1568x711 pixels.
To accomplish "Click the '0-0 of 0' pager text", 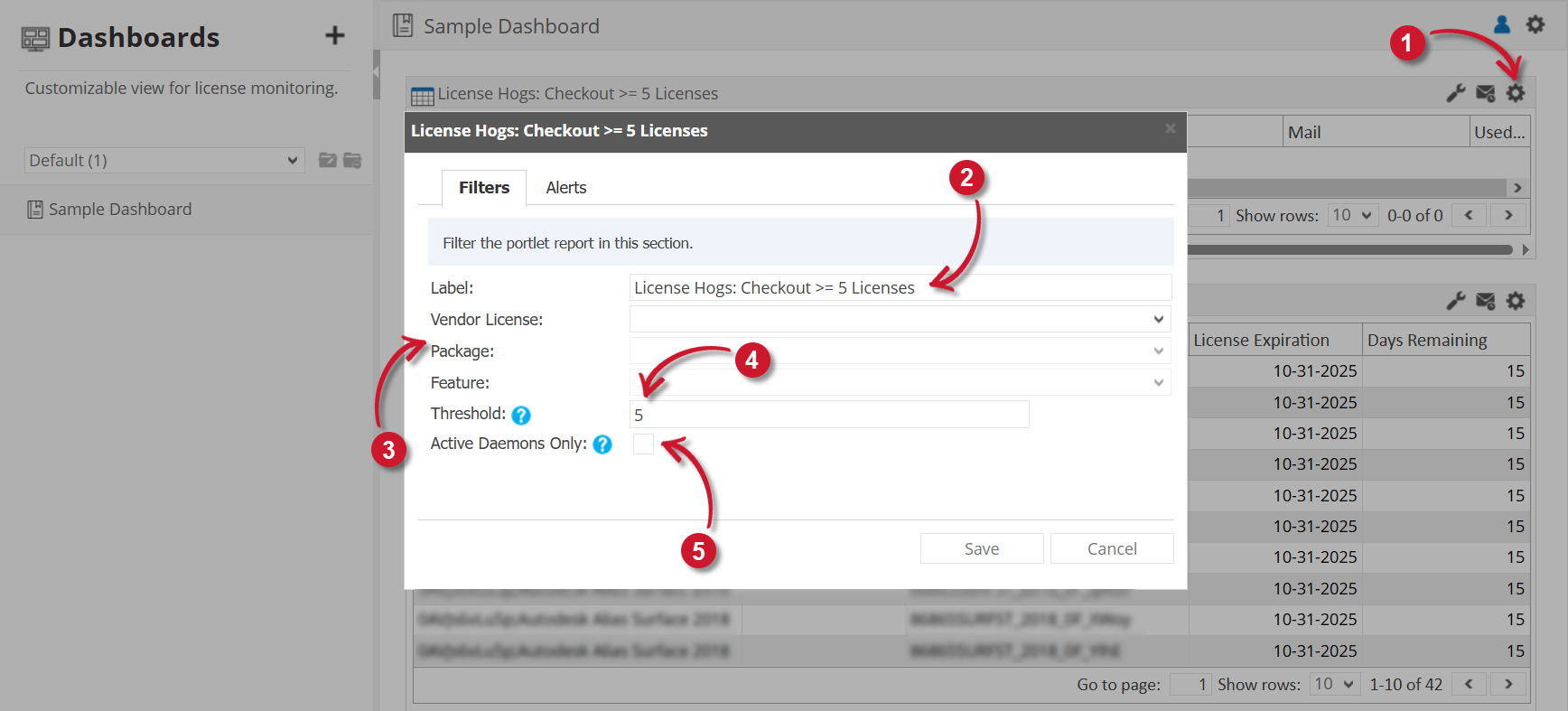I will tap(1415, 215).
